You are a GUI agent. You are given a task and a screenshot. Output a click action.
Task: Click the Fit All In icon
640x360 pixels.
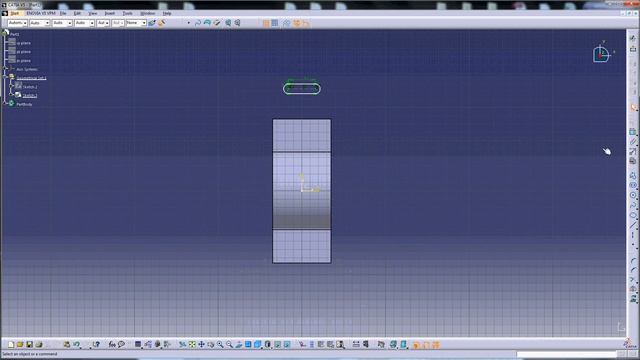click(x=192, y=345)
